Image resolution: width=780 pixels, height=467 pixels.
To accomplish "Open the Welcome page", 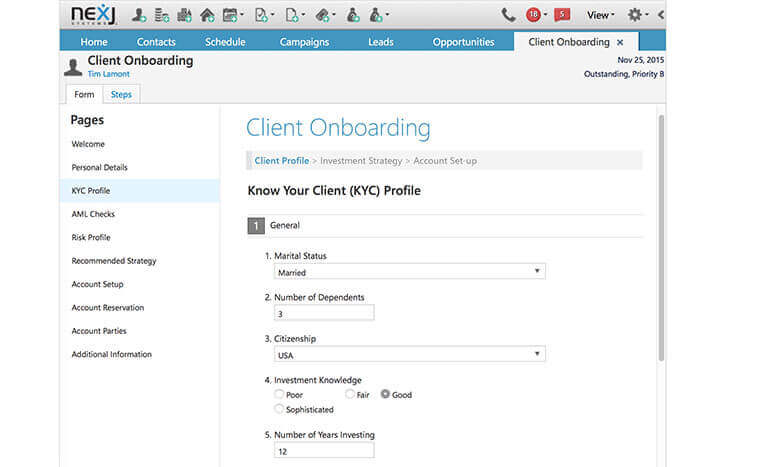I will click(140, 144).
